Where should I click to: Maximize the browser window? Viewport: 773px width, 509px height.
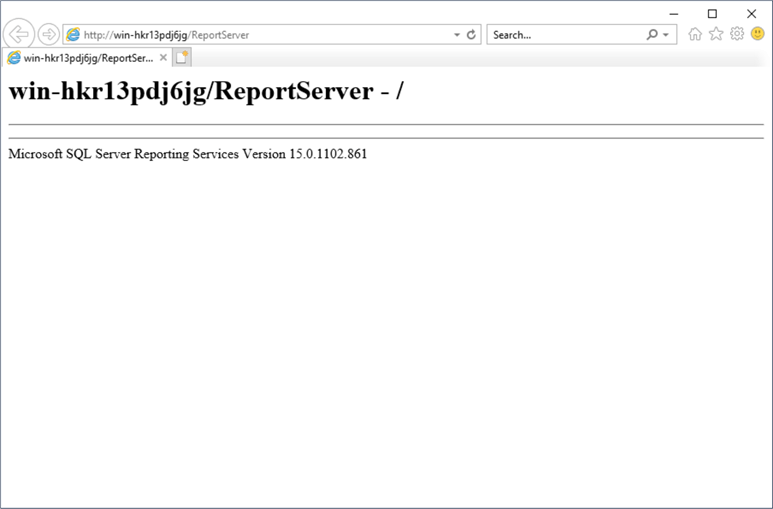(712, 14)
